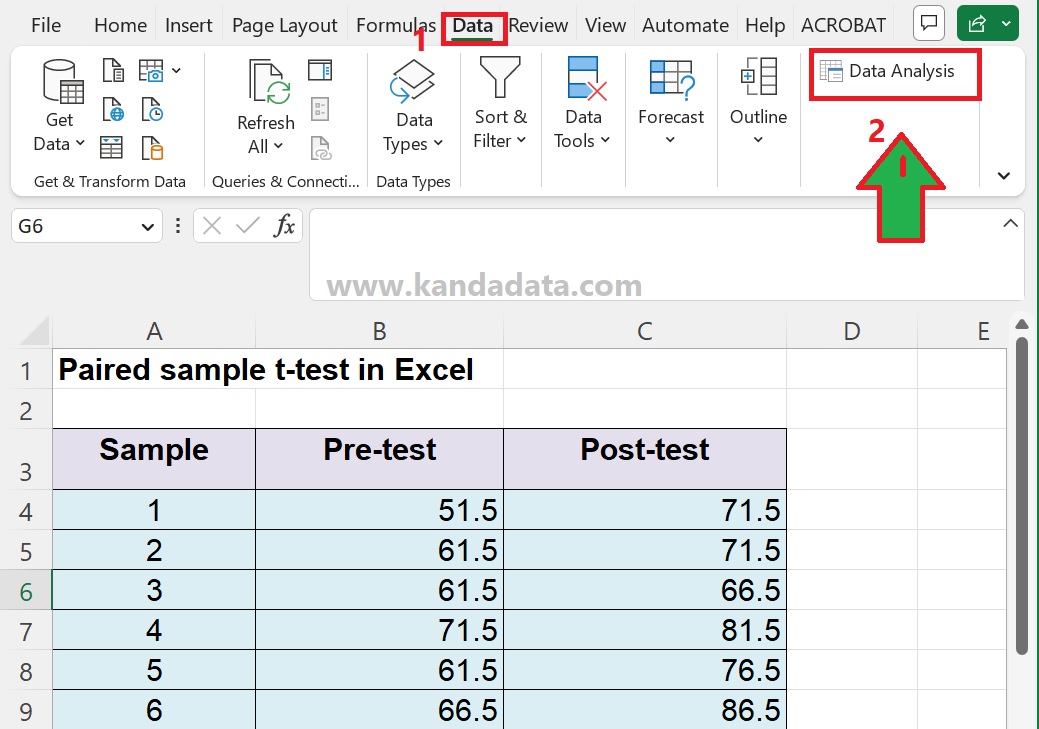Select row 3 header
Image resolution: width=1039 pixels, height=729 pixels.
tap(26, 459)
